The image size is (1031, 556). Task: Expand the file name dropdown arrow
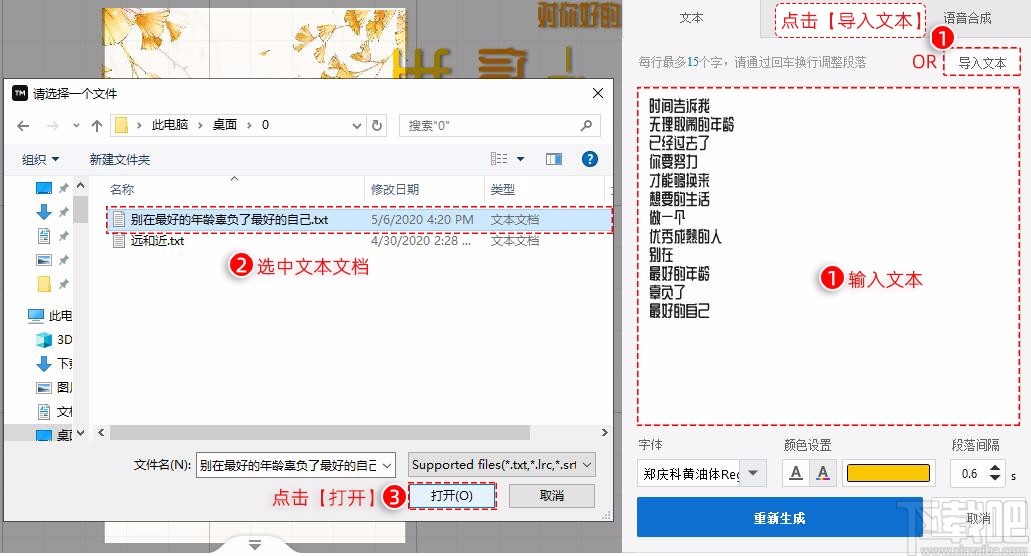(x=387, y=465)
